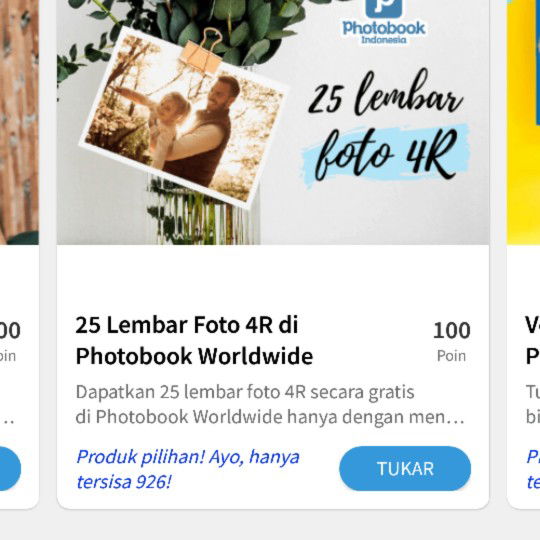Click the partial blue button on the left card
Viewport: 540px width, 540px height.
(10, 468)
